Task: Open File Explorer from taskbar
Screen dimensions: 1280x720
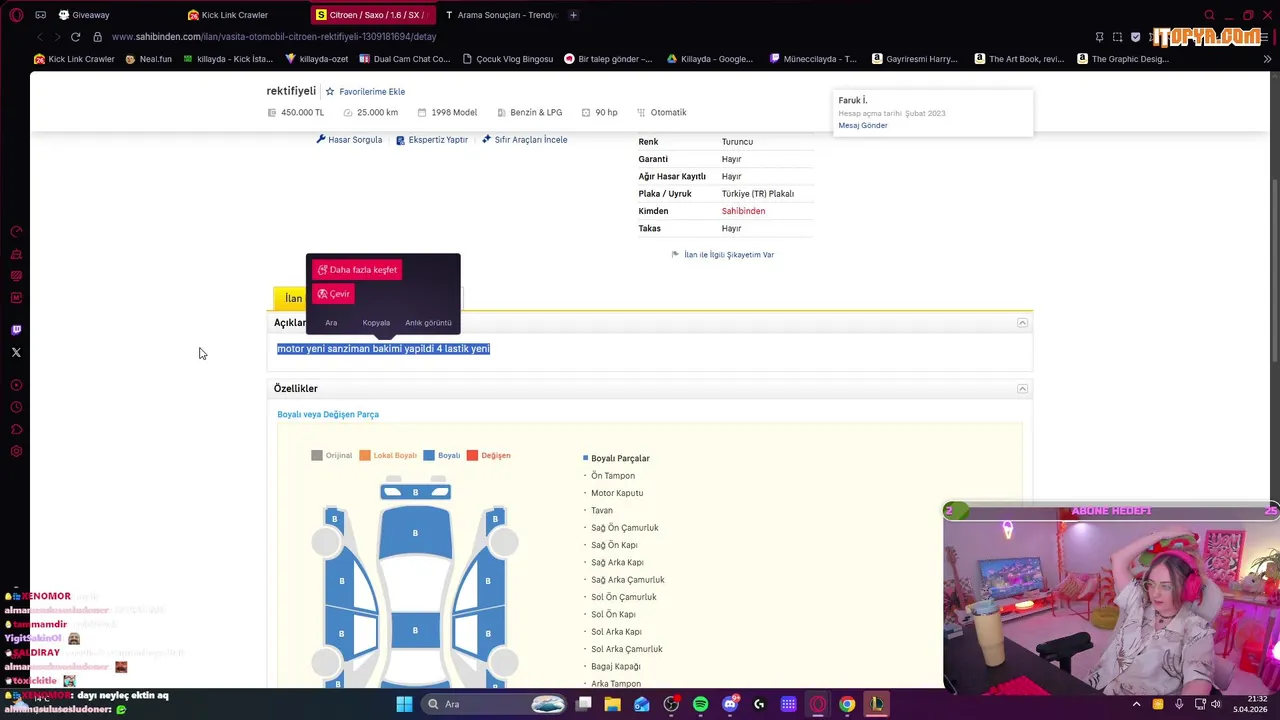Action: tap(612, 704)
